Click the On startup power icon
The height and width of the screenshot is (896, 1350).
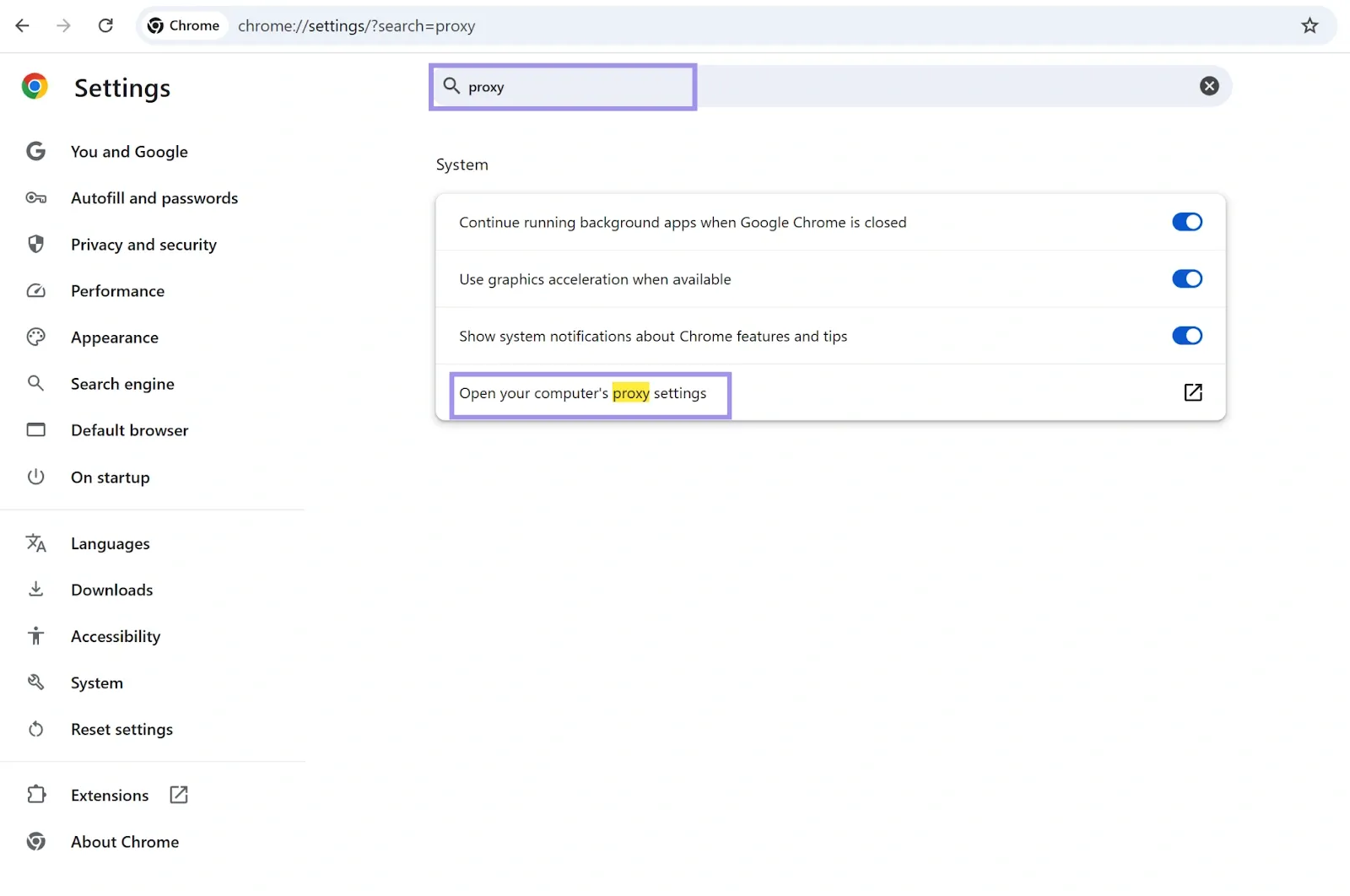[35, 477]
